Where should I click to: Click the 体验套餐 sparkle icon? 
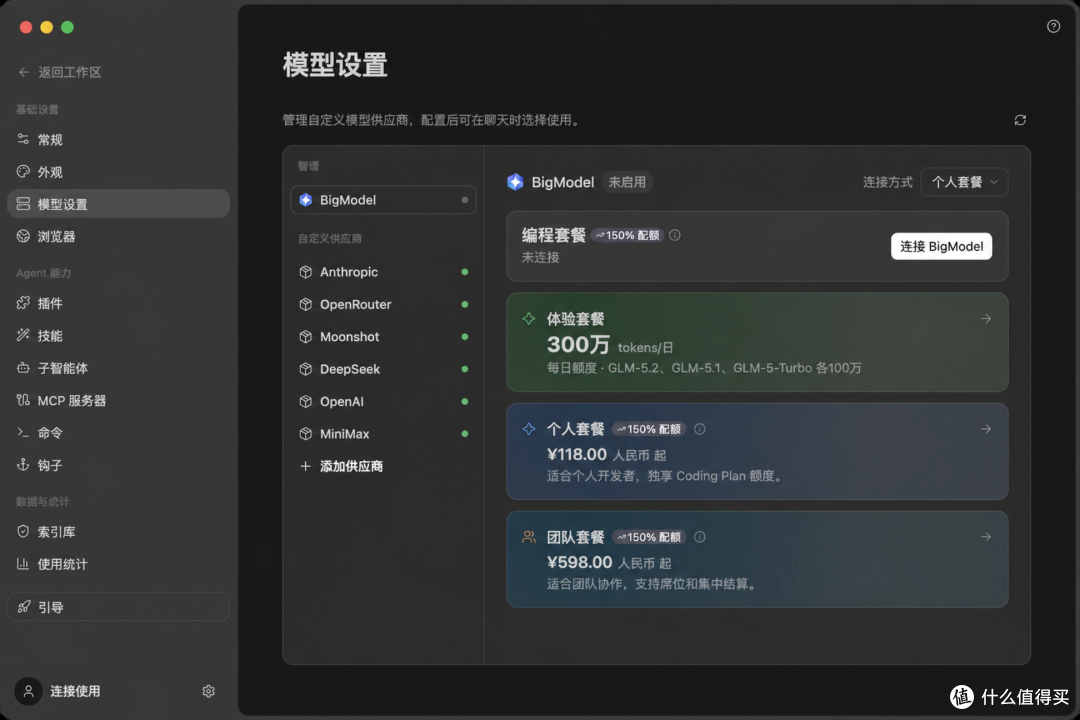coord(529,318)
